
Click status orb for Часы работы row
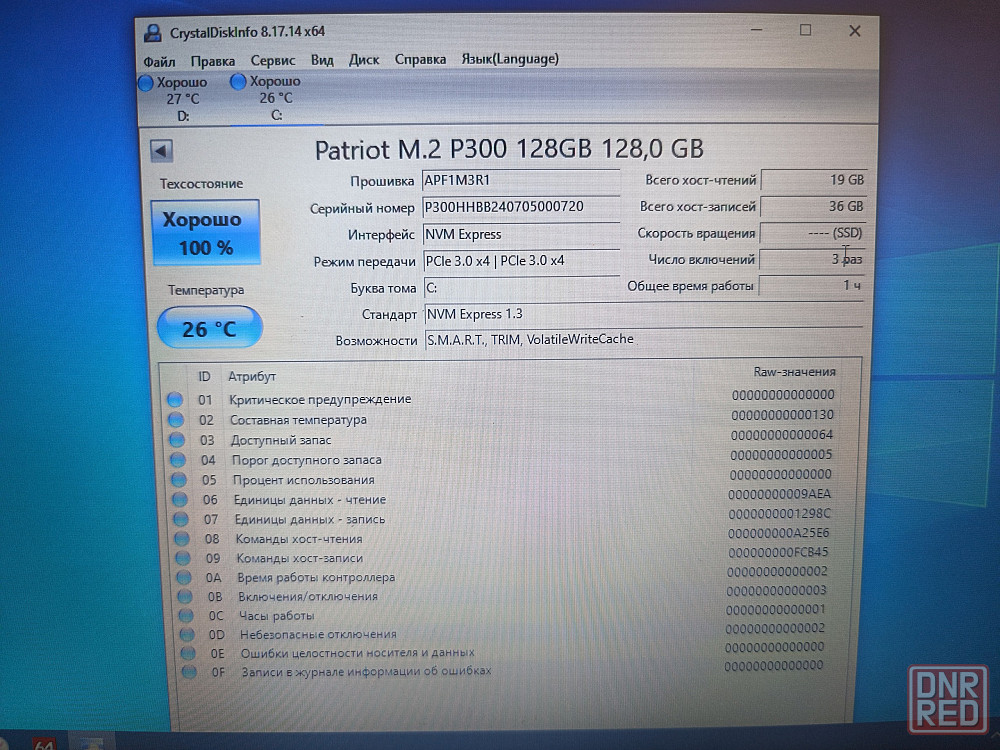(x=187, y=615)
